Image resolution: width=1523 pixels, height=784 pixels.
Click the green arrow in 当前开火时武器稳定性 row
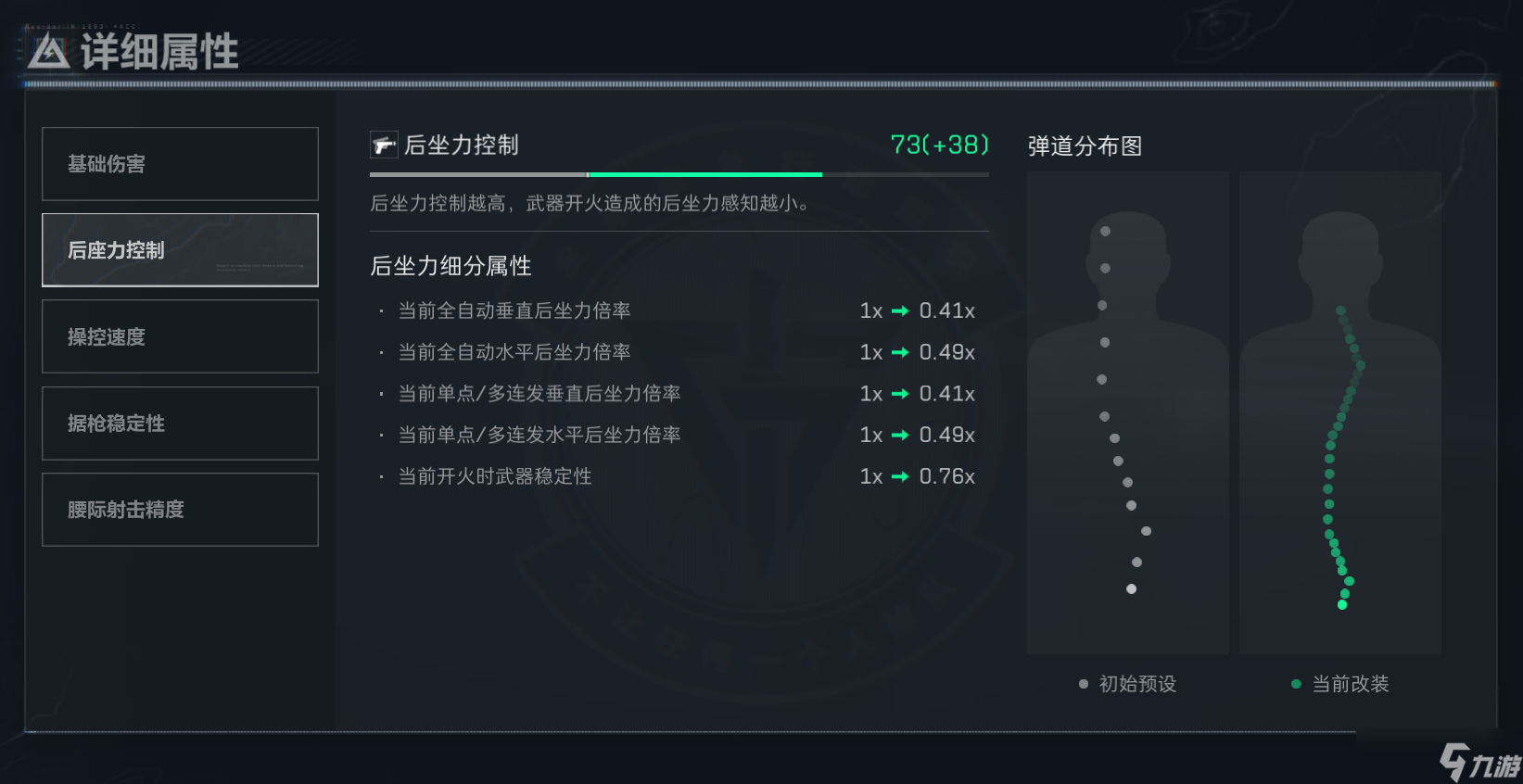click(900, 476)
